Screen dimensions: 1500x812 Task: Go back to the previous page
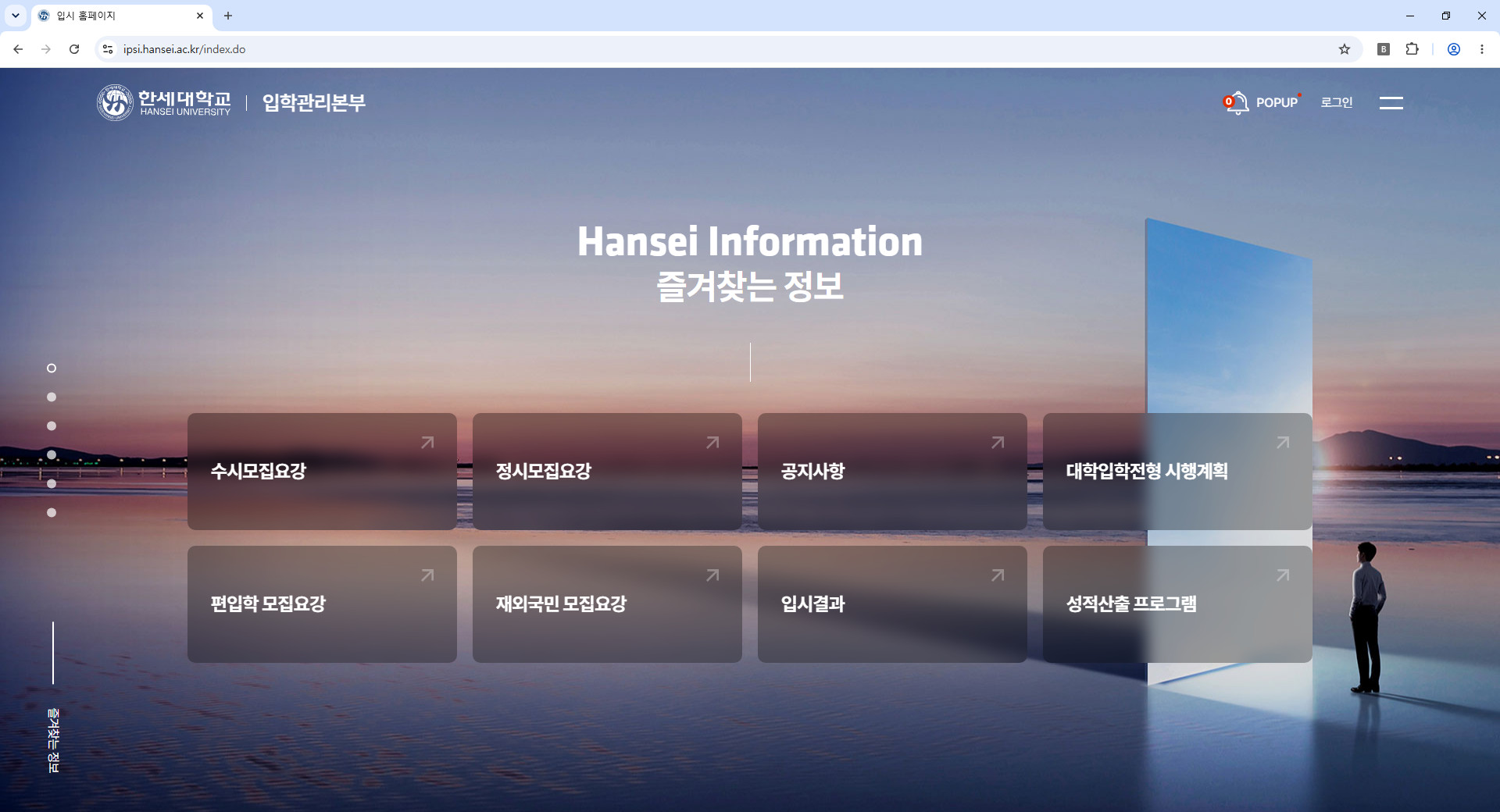[18, 49]
